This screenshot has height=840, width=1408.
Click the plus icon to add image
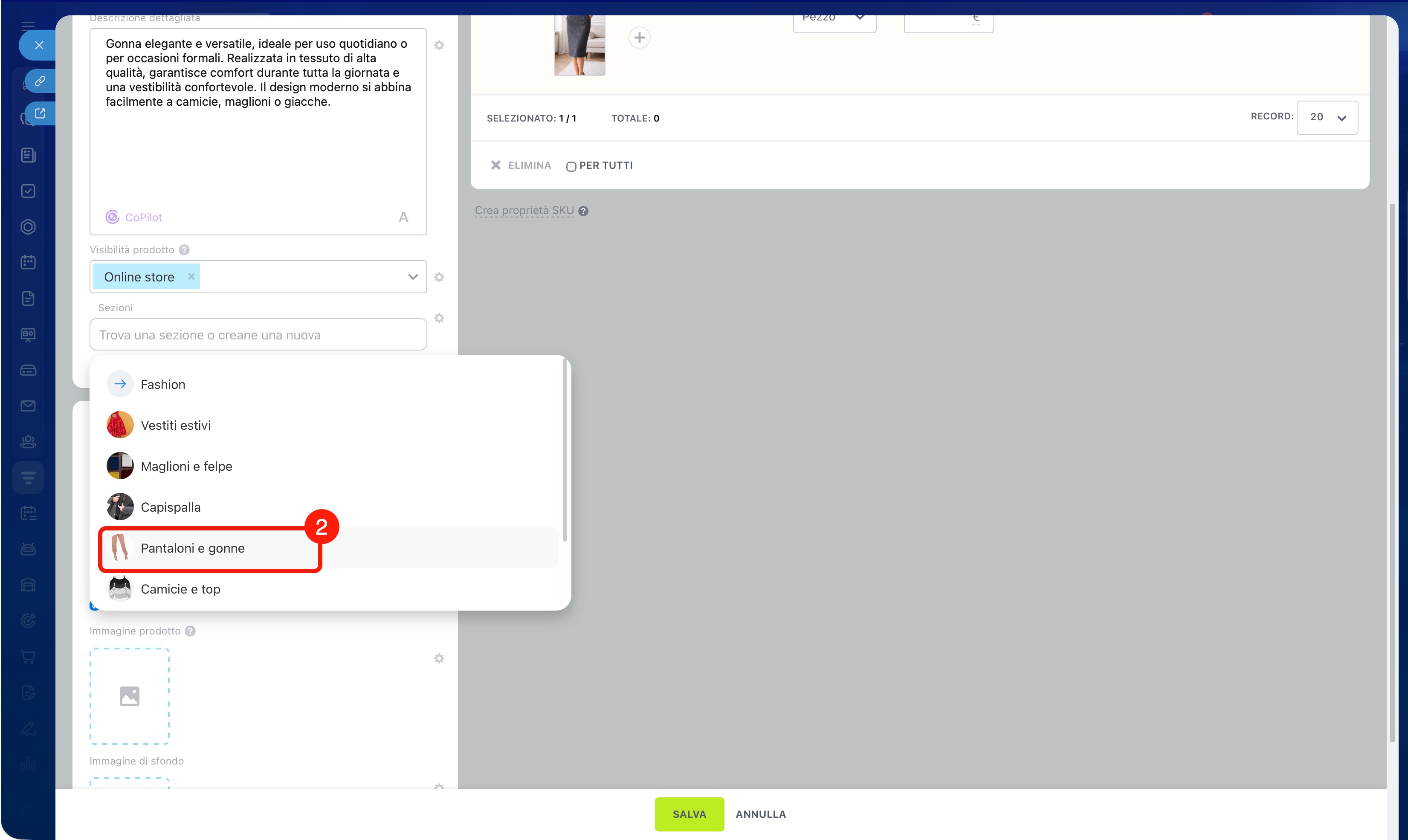(639, 38)
